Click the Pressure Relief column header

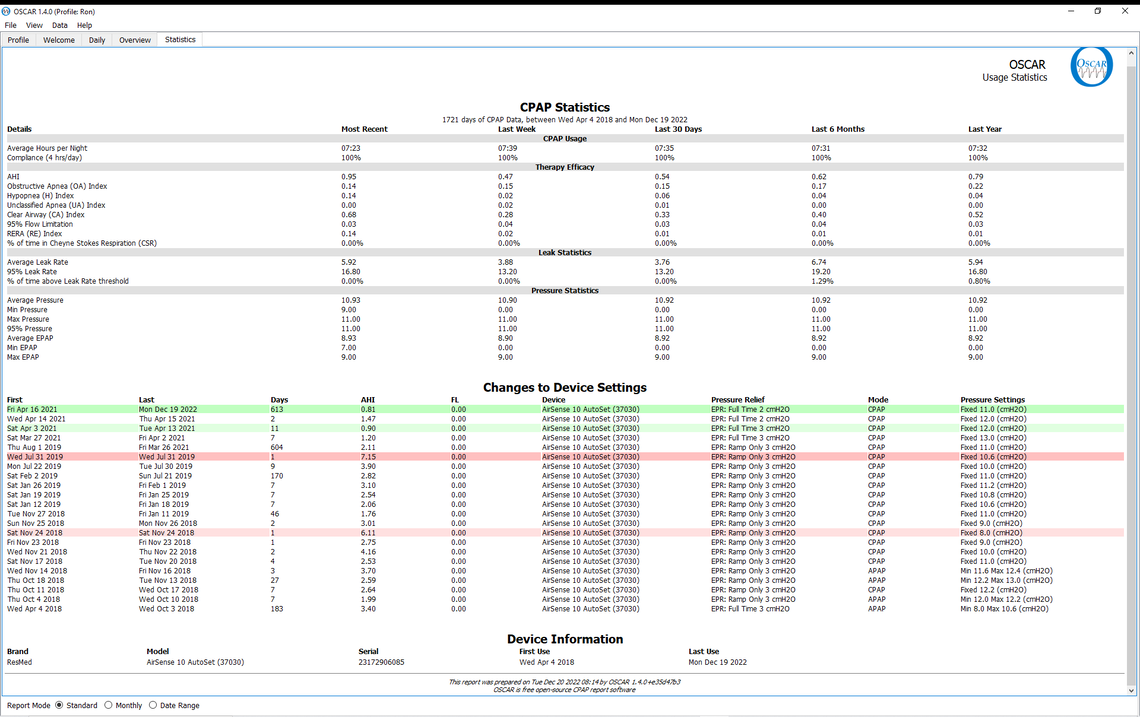click(x=737, y=400)
